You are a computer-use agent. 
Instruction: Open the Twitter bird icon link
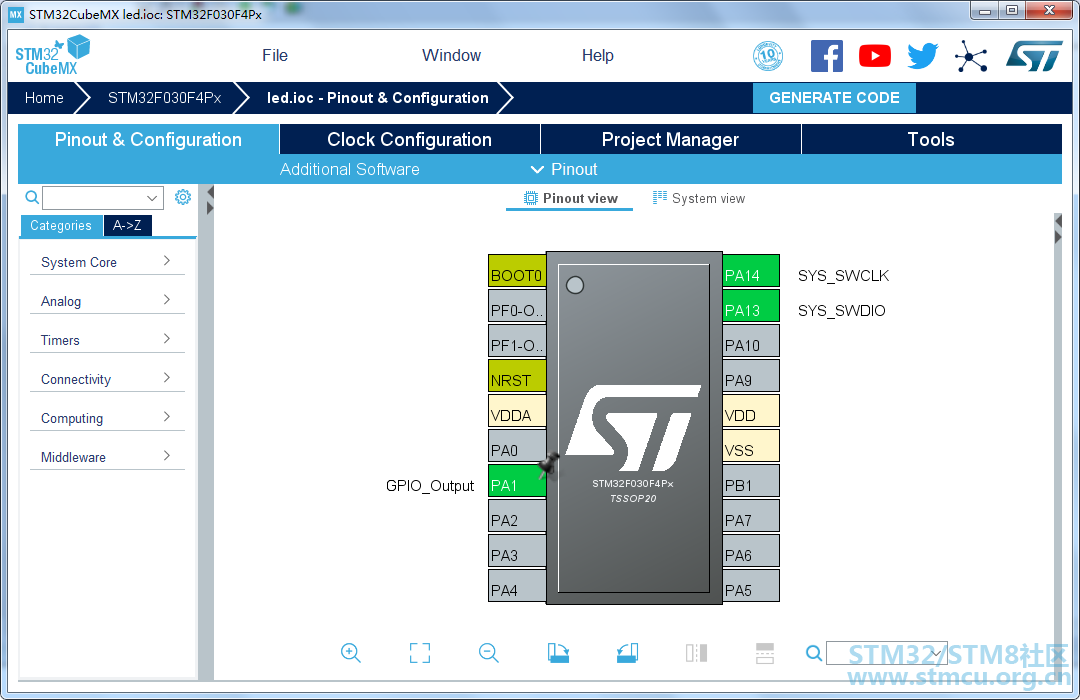pyautogui.click(x=922, y=56)
